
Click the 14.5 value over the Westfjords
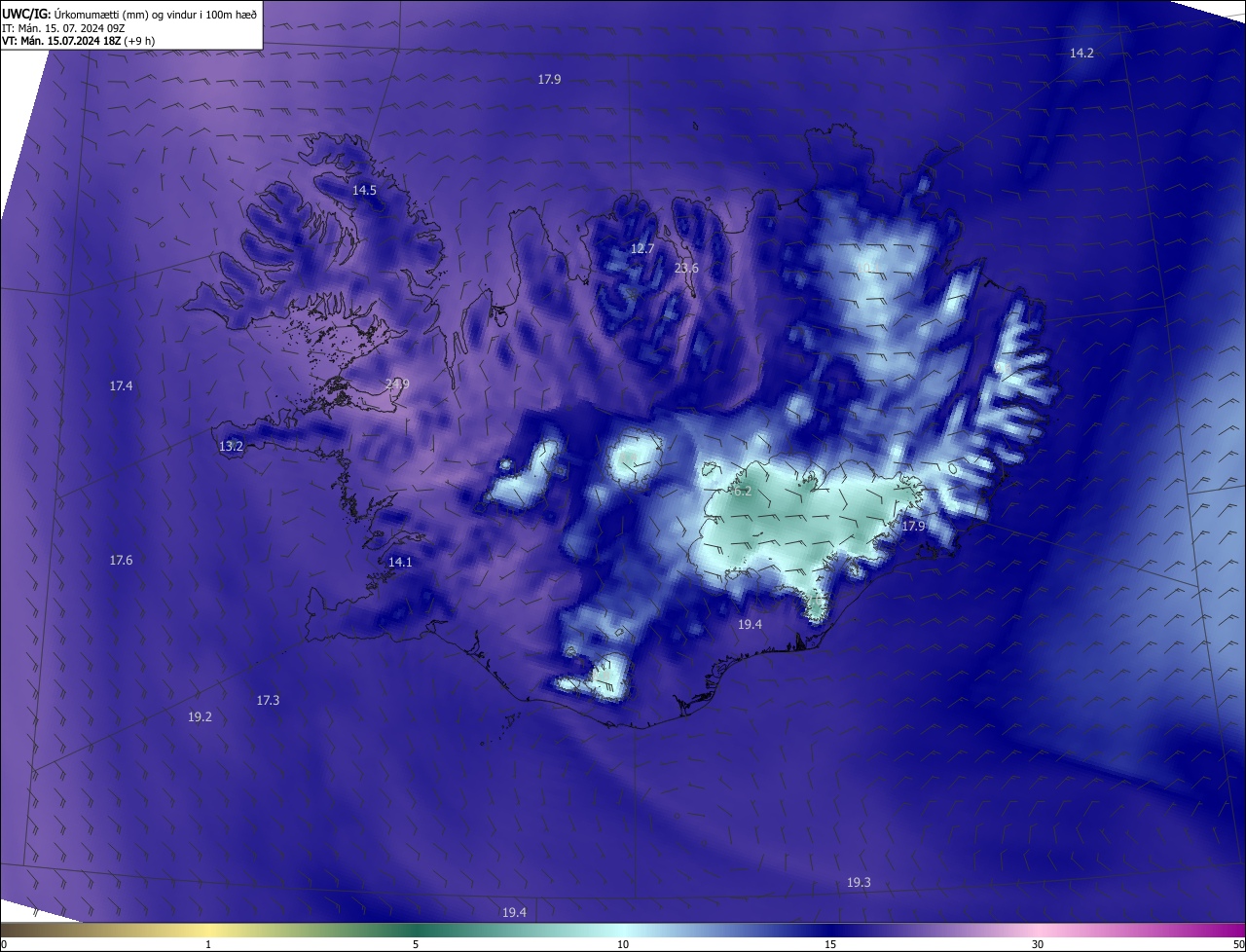[x=364, y=190]
